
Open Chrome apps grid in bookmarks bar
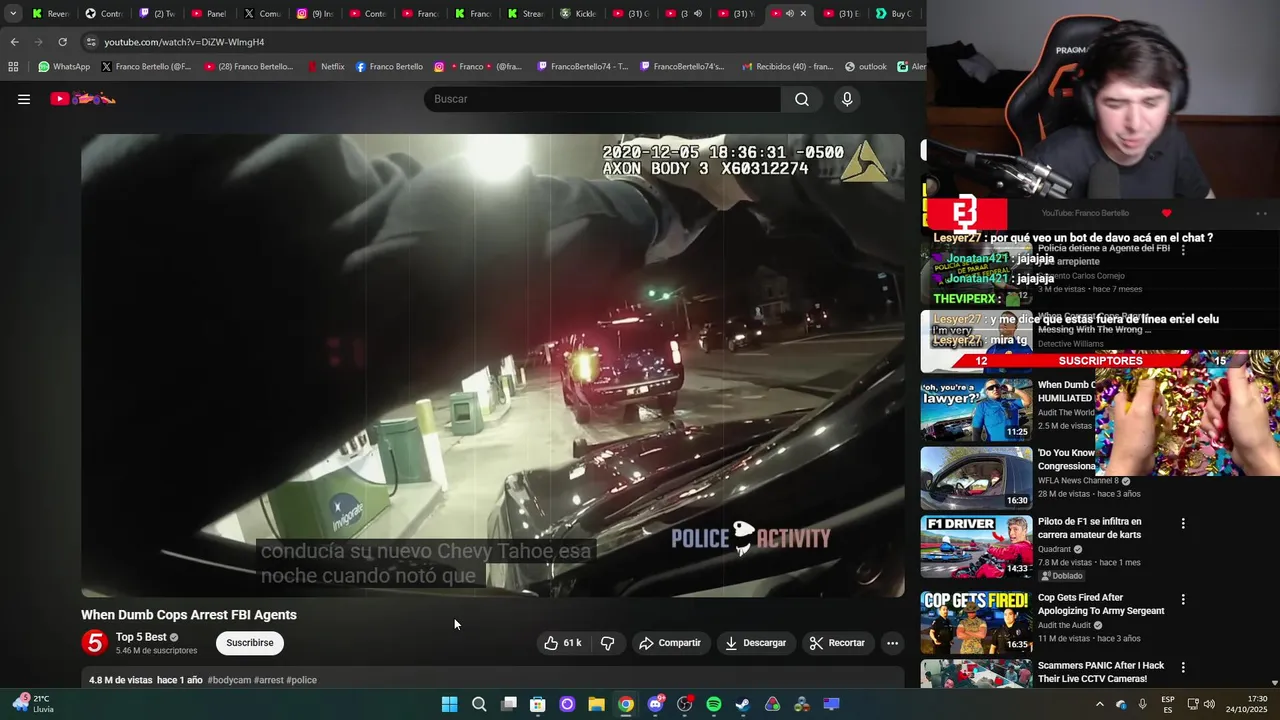(x=13, y=67)
